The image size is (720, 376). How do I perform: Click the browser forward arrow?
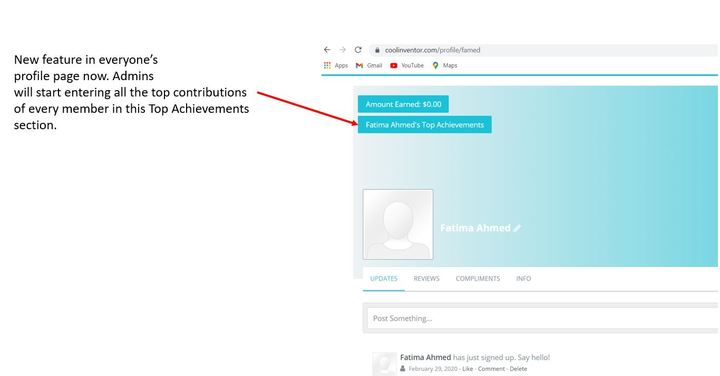[x=343, y=50]
